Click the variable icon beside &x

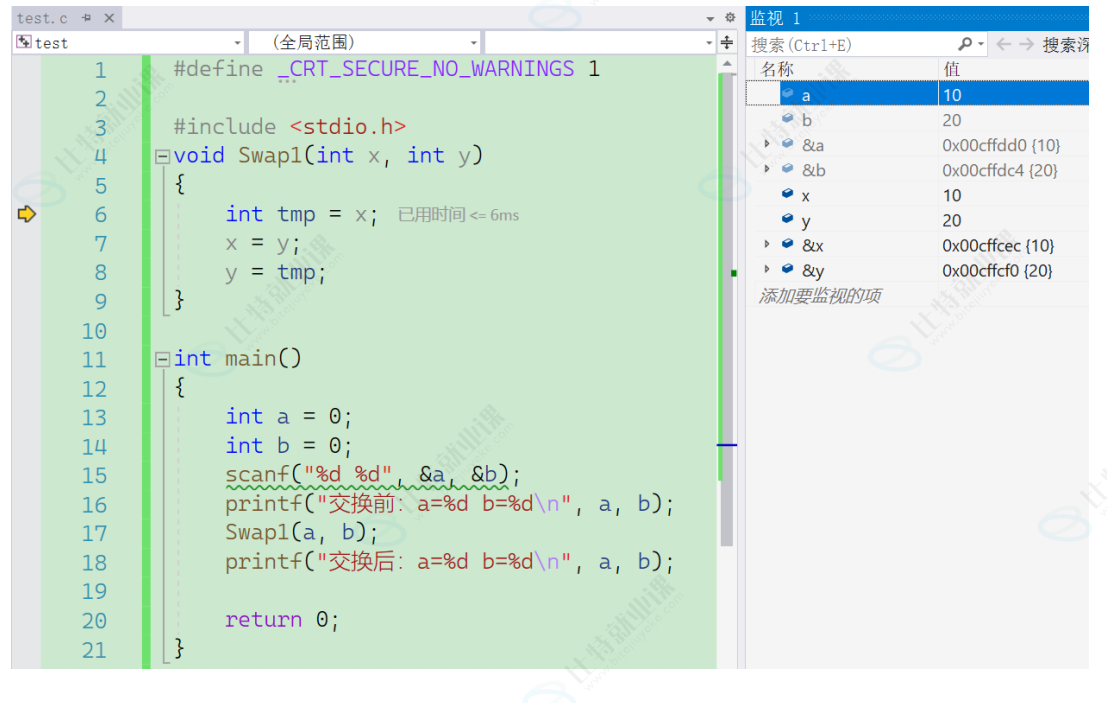tap(788, 244)
